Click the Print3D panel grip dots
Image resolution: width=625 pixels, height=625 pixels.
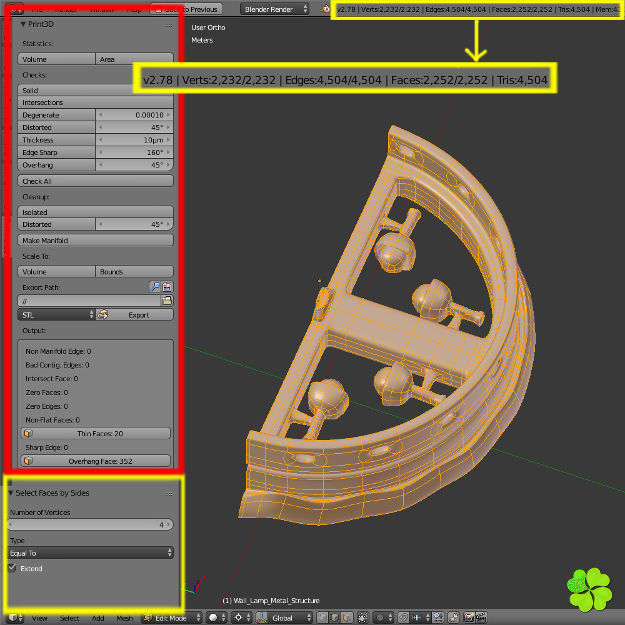[x=169, y=26]
